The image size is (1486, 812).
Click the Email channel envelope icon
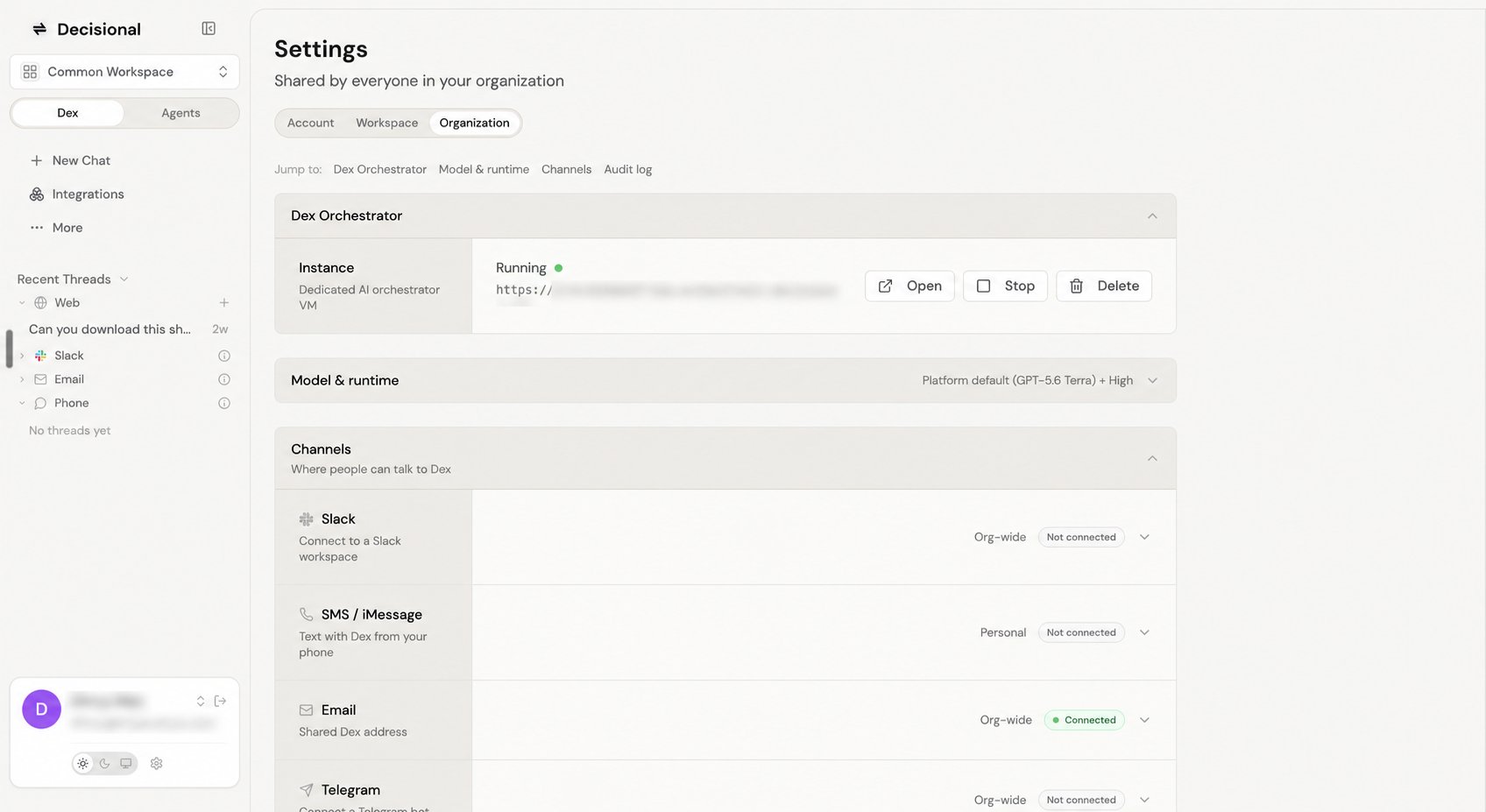[x=306, y=710]
